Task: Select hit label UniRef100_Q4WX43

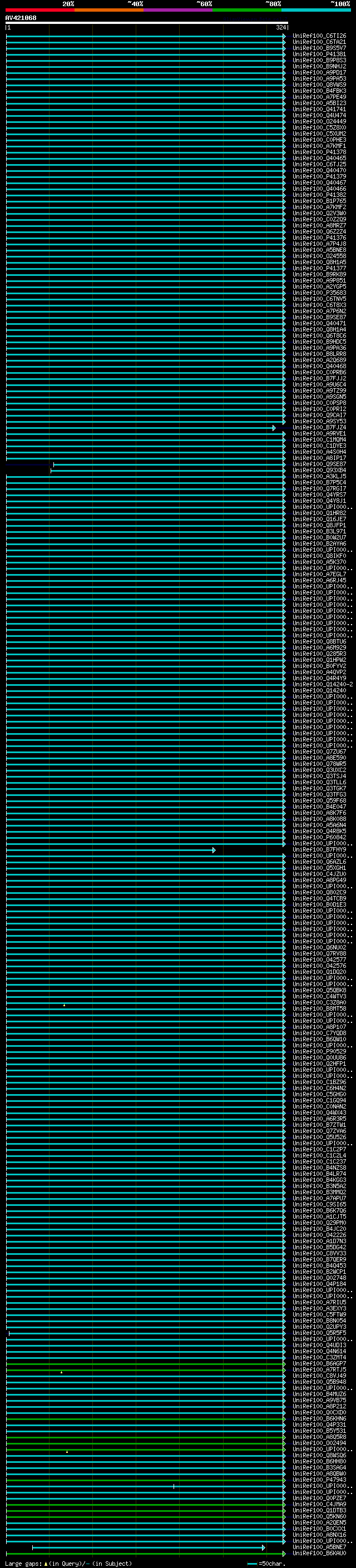Action: tap(319, 1114)
